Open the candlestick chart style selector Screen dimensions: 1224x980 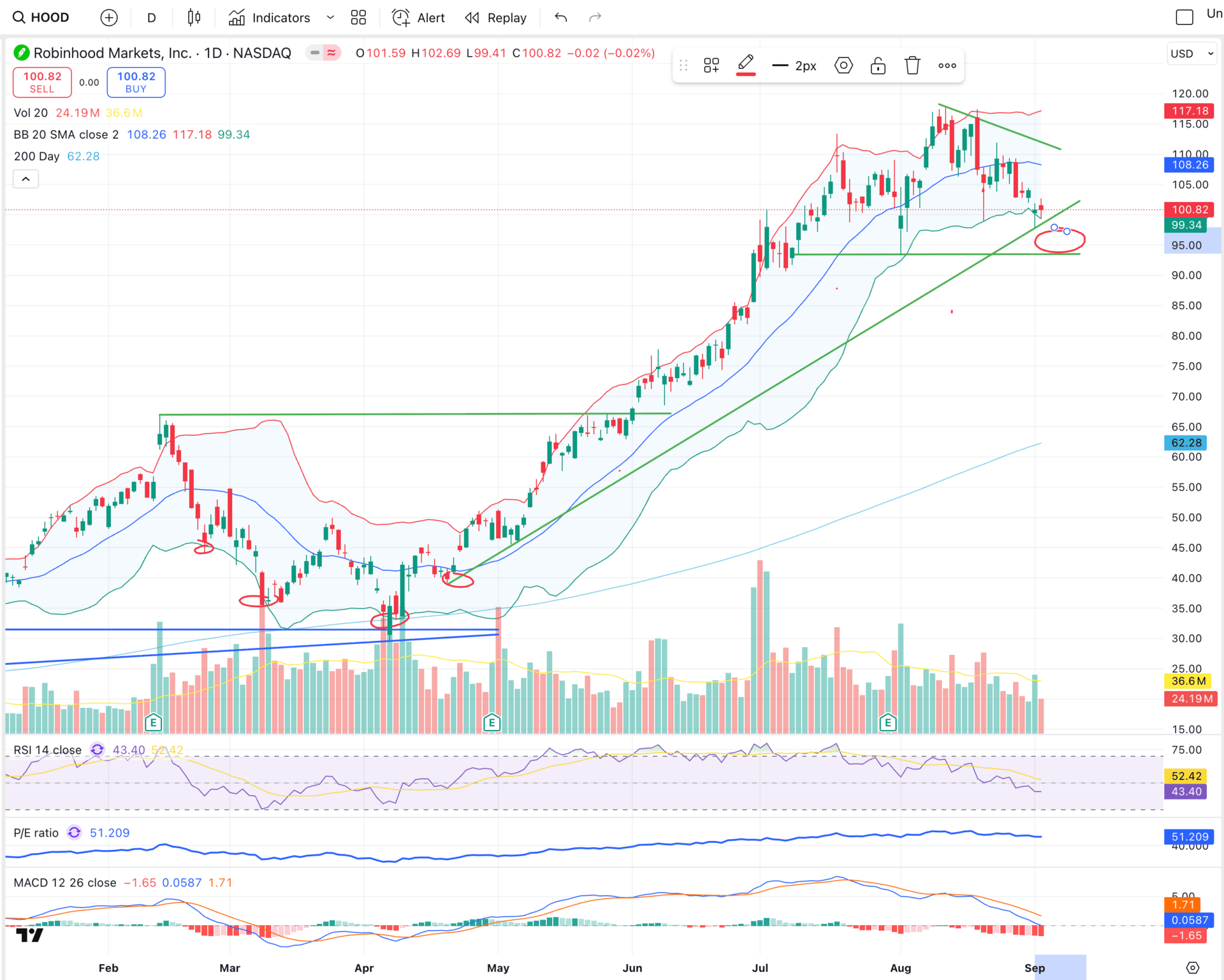[x=194, y=17]
